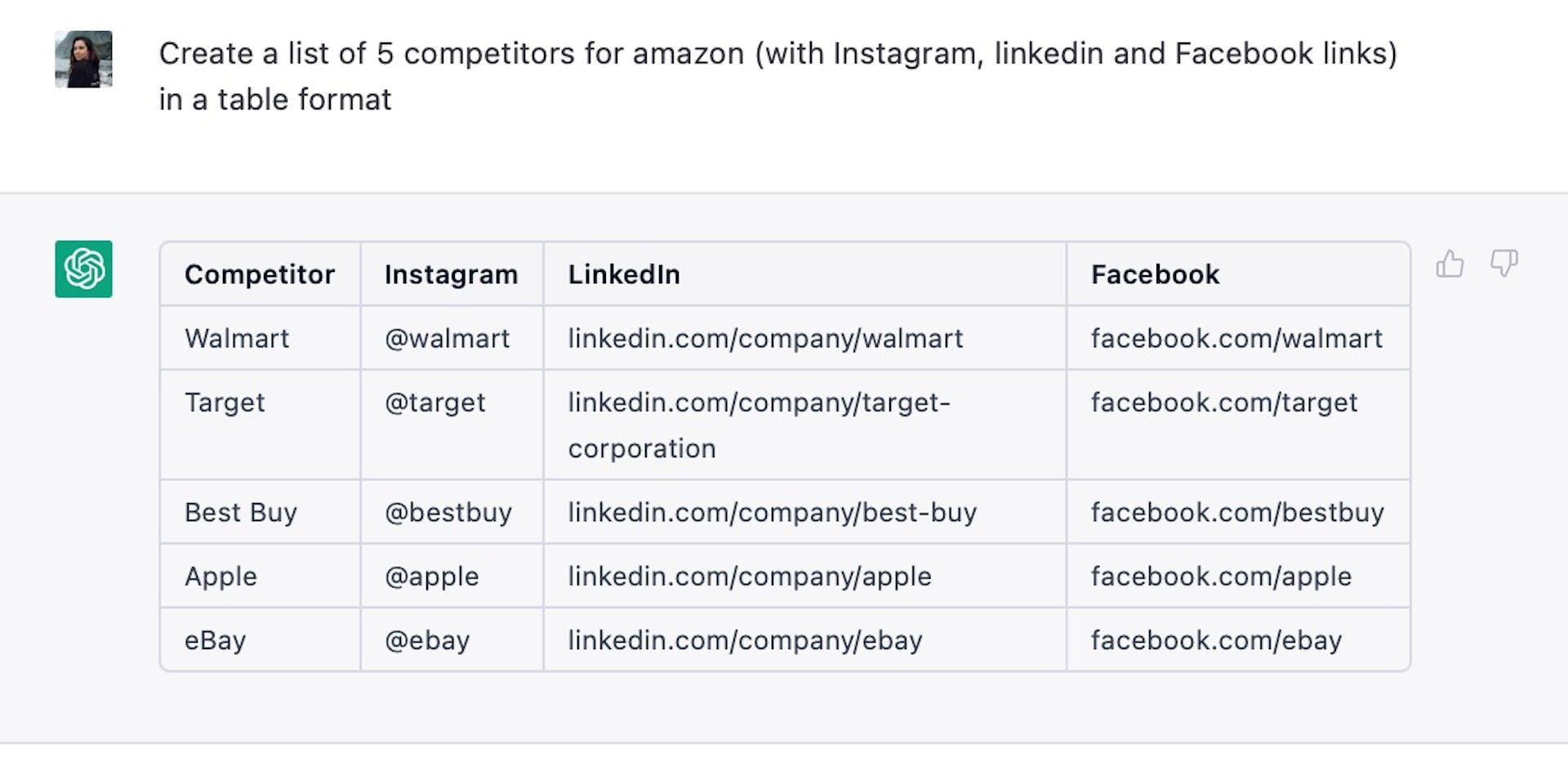Open the facebook.com/walmart link
The height and width of the screenshot is (757, 1568).
pos(1236,338)
